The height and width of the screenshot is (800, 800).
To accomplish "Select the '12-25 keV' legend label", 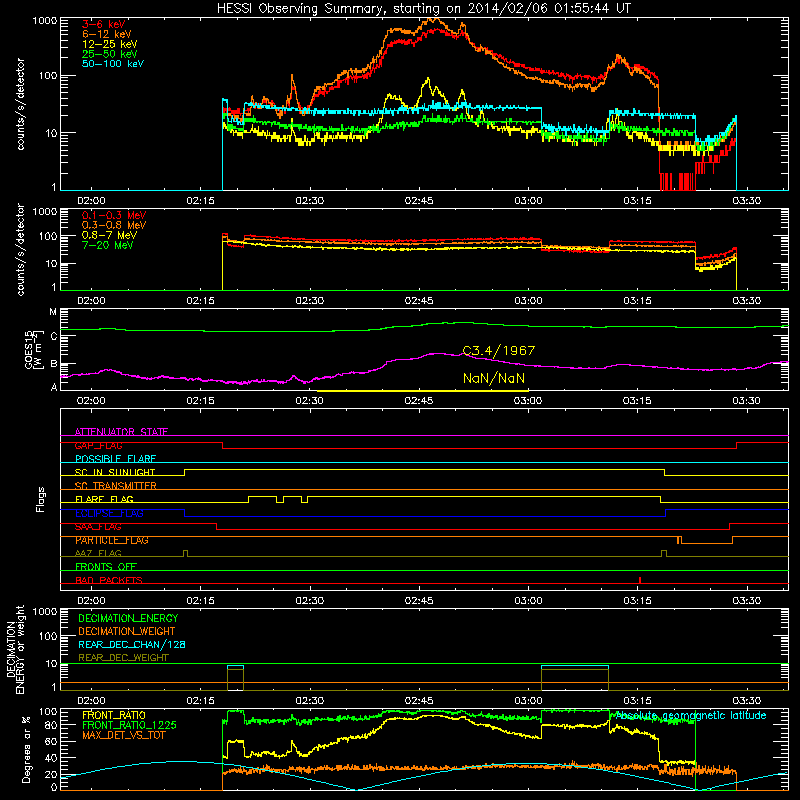I will tap(110, 44).
